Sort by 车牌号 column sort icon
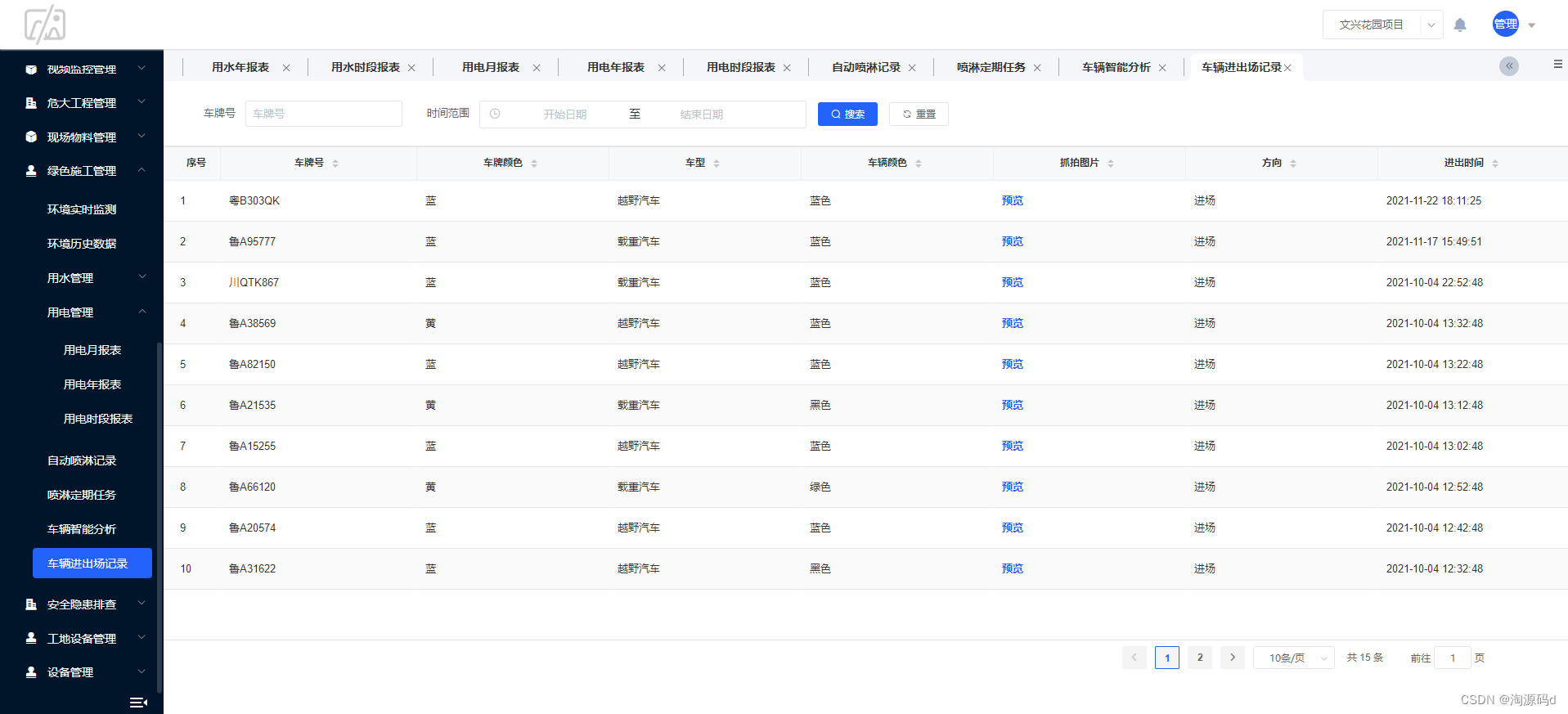 click(335, 164)
